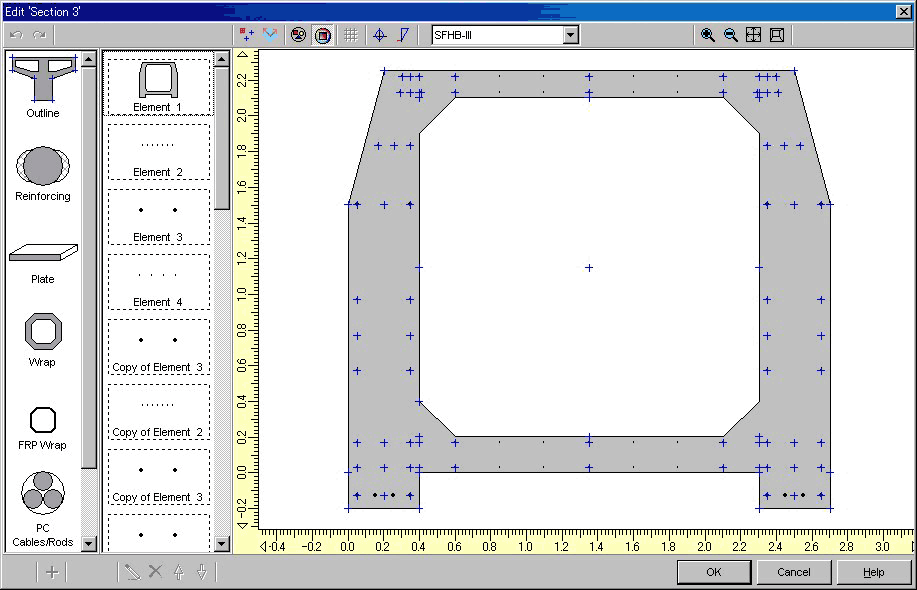Image resolution: width=917 pixels, height=590 pixels.
Task: Open the SFHB-III dropdown list
Action: [570, 35]
